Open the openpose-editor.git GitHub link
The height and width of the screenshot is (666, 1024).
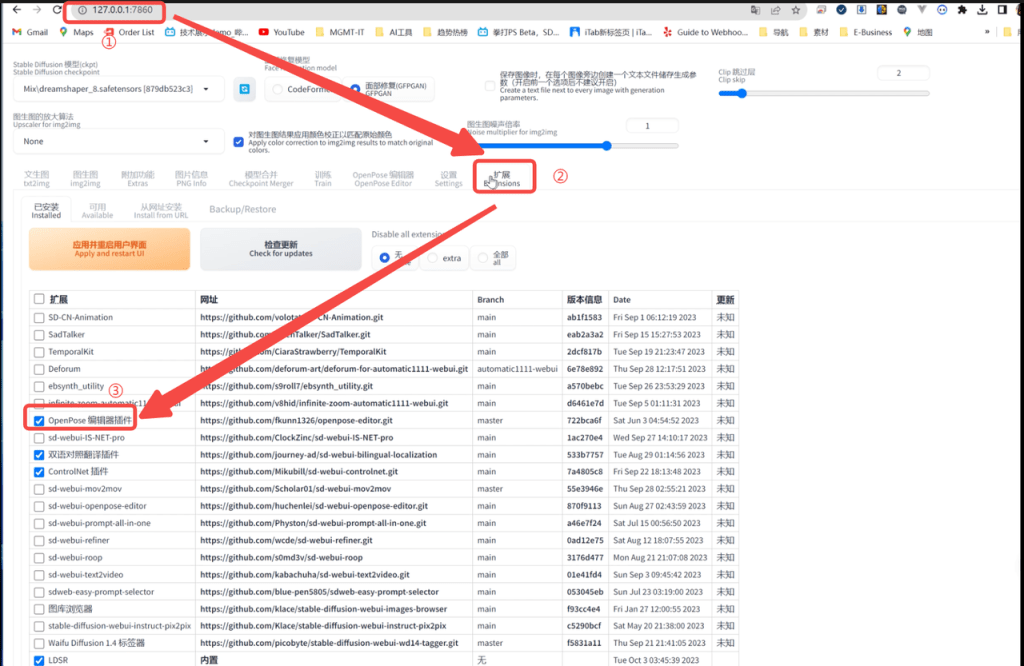pyautogui.click(x=296, y=420)
